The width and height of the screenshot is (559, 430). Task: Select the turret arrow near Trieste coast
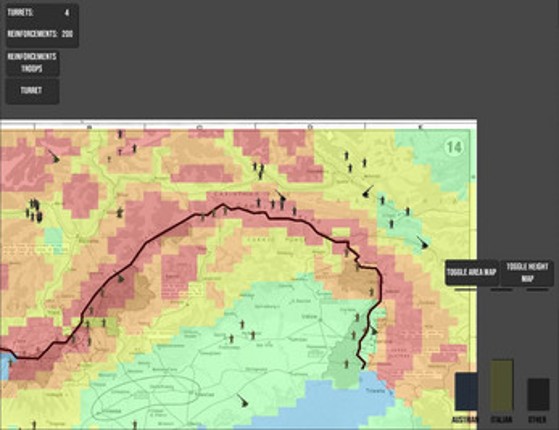tap(373, 331)
